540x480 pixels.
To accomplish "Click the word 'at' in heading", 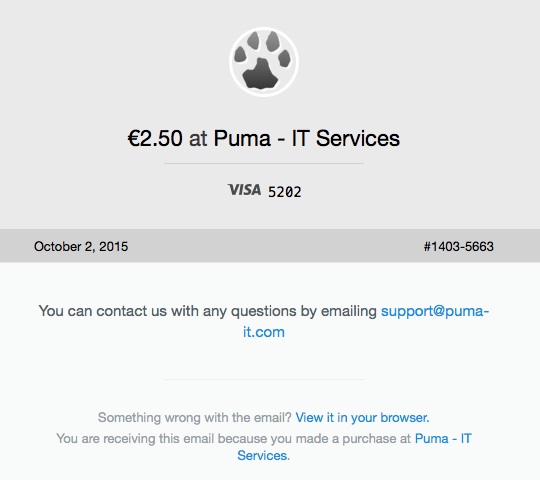I will point(198,139).
